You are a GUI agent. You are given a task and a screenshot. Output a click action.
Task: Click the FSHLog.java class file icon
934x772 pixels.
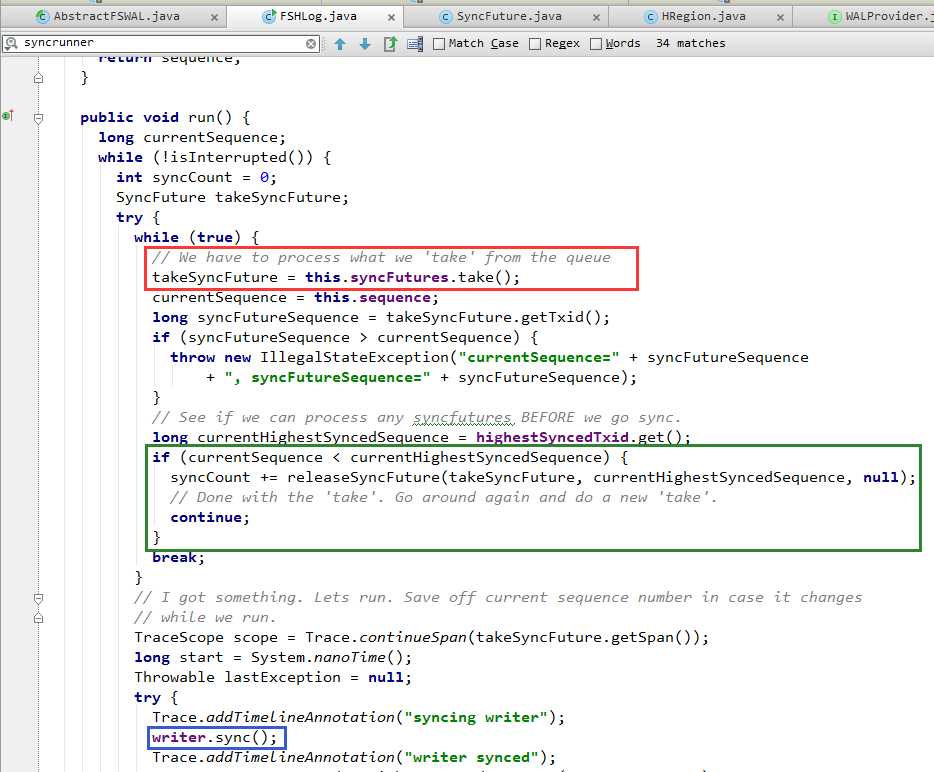point(269,17)
